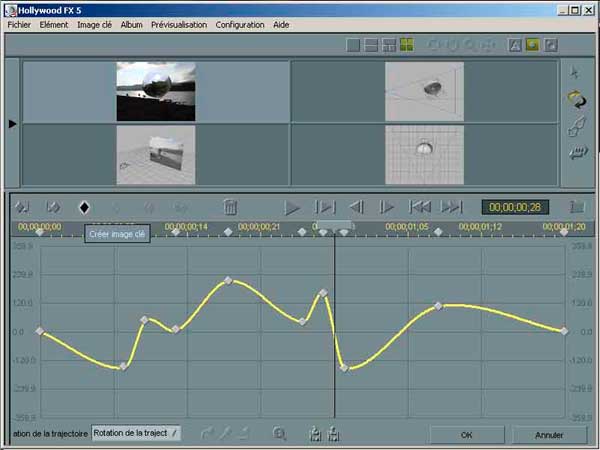This screenshot has width=600, height=450.
Task: Click the perspective view with tilted image
Action: pyautogui.click(x=156, y=155)
